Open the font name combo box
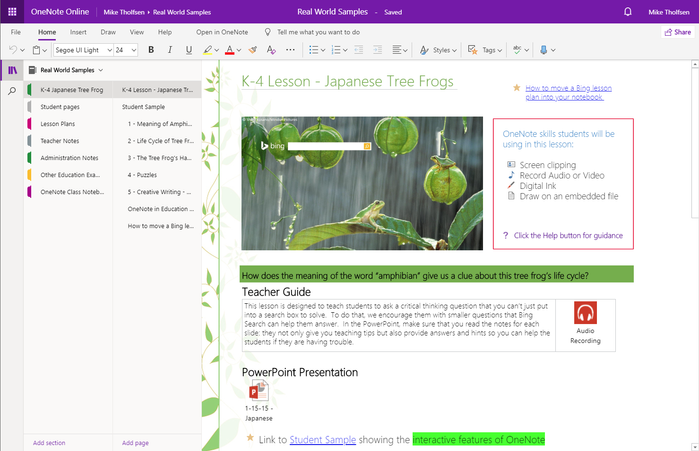Image resolution: width=699 pixels, height=451 pixels. [x=83, y=50]
